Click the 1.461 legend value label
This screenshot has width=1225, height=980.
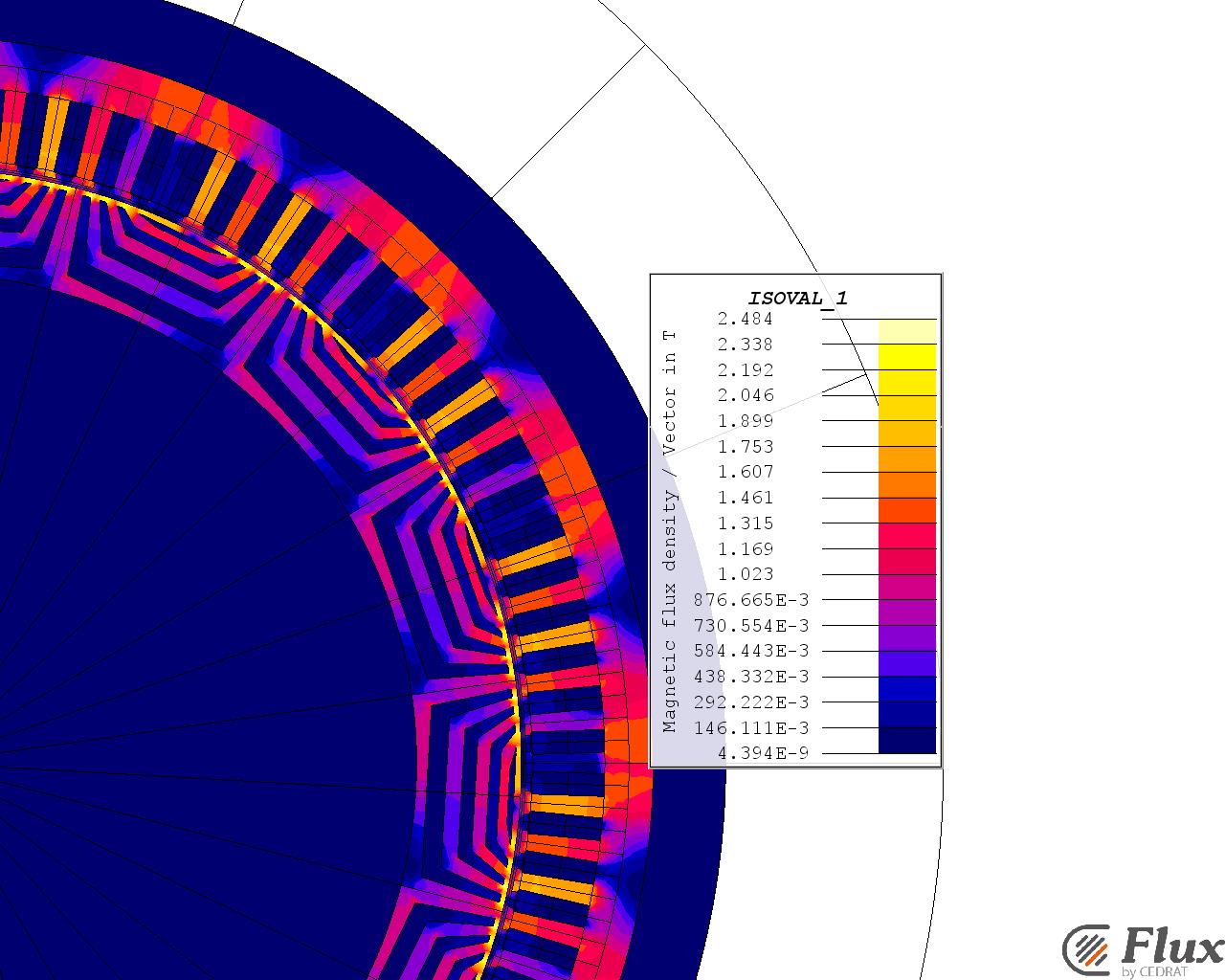(745, 498)
